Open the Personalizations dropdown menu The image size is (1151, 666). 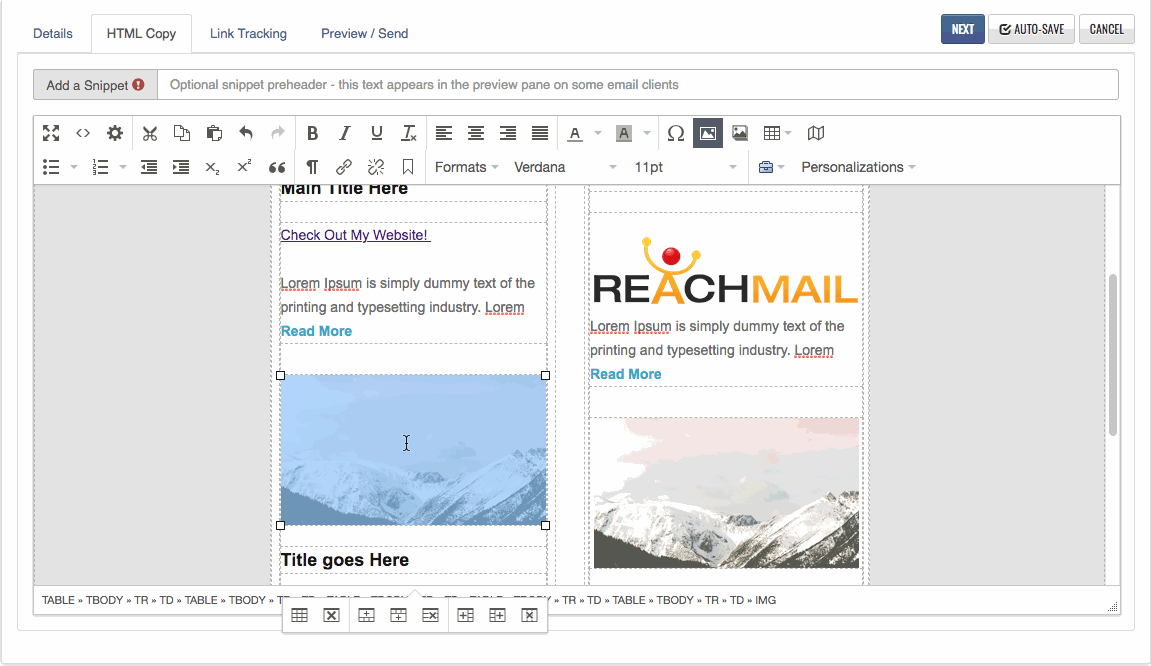click(x=858, y=167)
